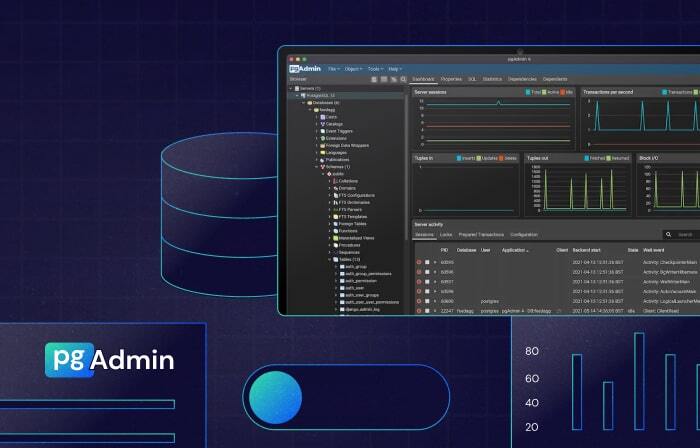Click the pgAdmin logo in the app header
Screen dimensions: 700x448
click(x=305, y=69)
